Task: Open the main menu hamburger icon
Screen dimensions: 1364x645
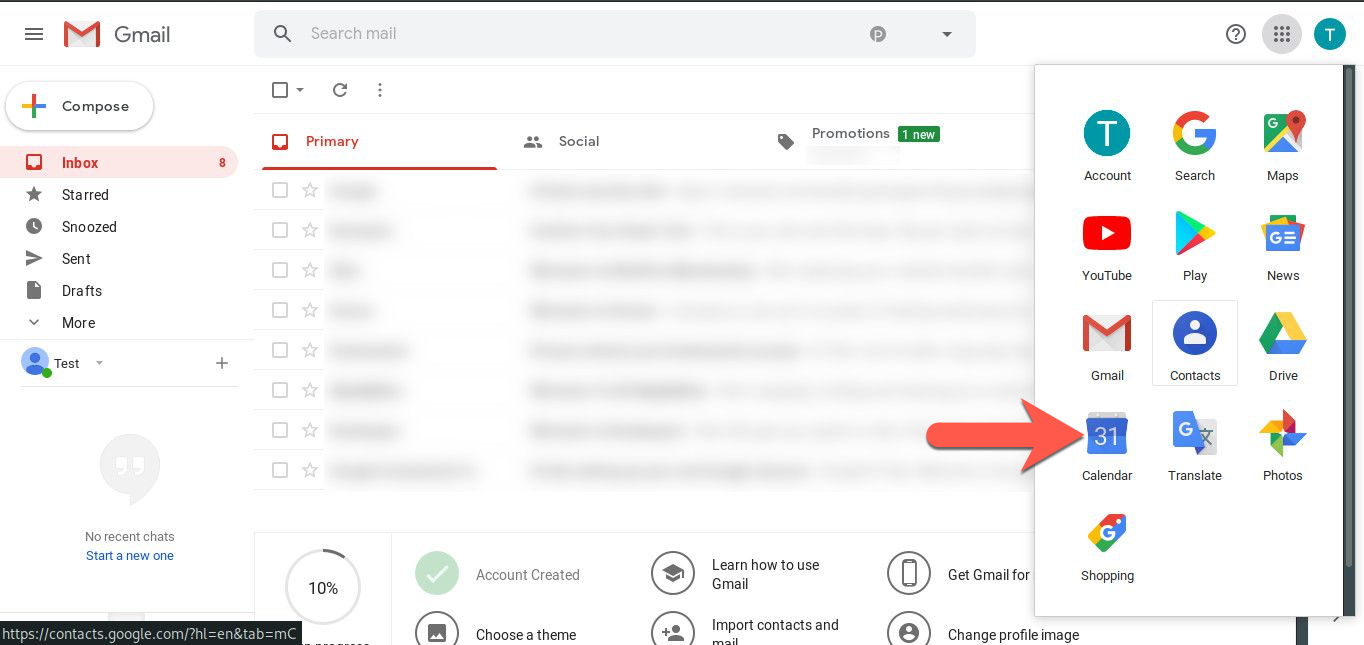Action: click(x=34, y=34)
